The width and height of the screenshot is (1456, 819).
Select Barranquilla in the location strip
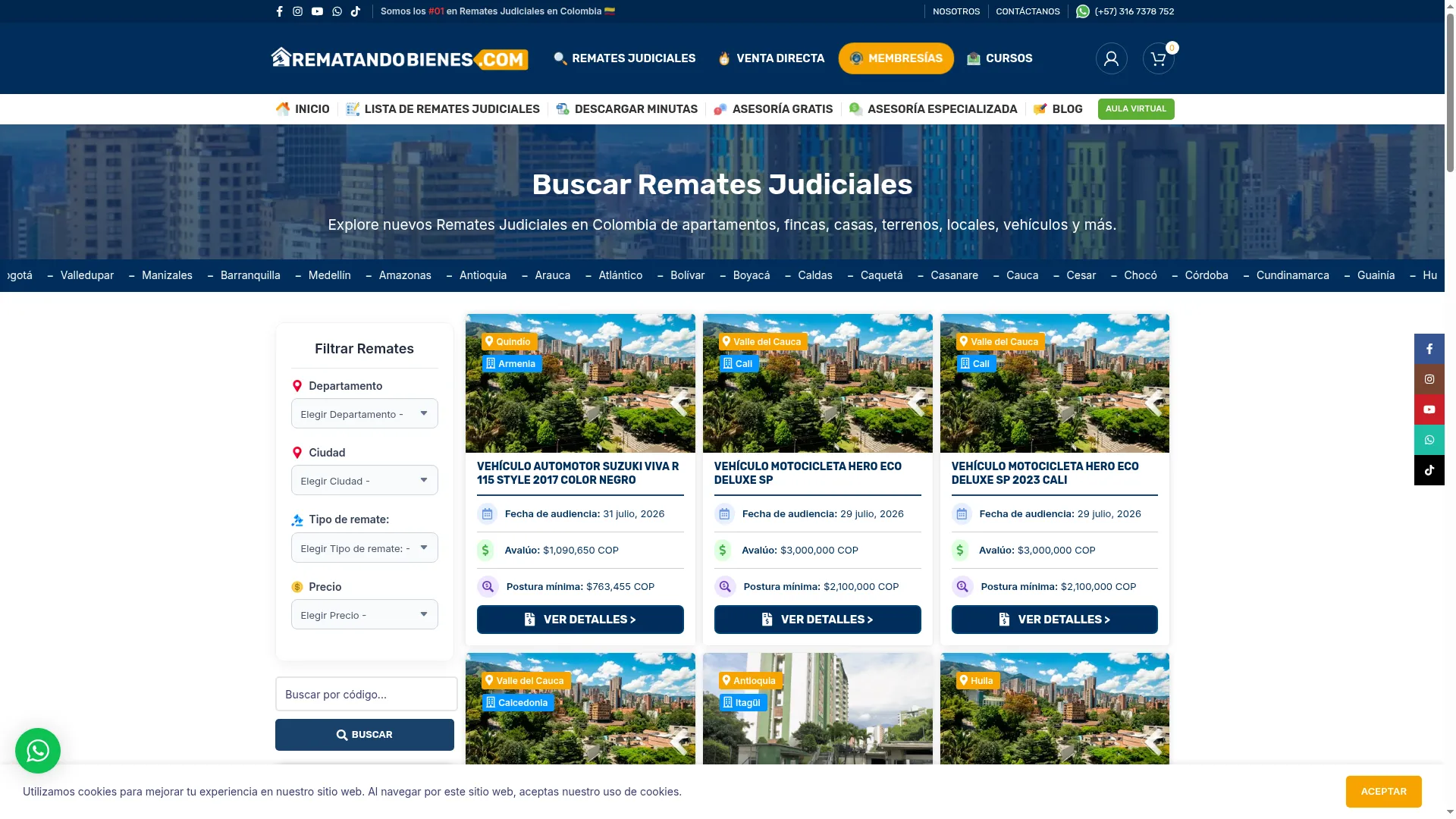pyautogui.click(x=250, y=275)
